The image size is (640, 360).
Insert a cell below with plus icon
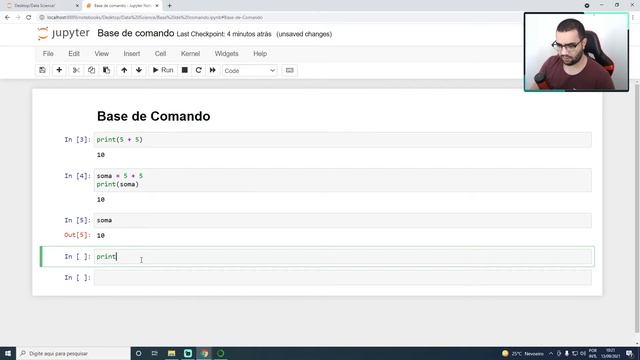pyautogui.click(x=59, y=70)
